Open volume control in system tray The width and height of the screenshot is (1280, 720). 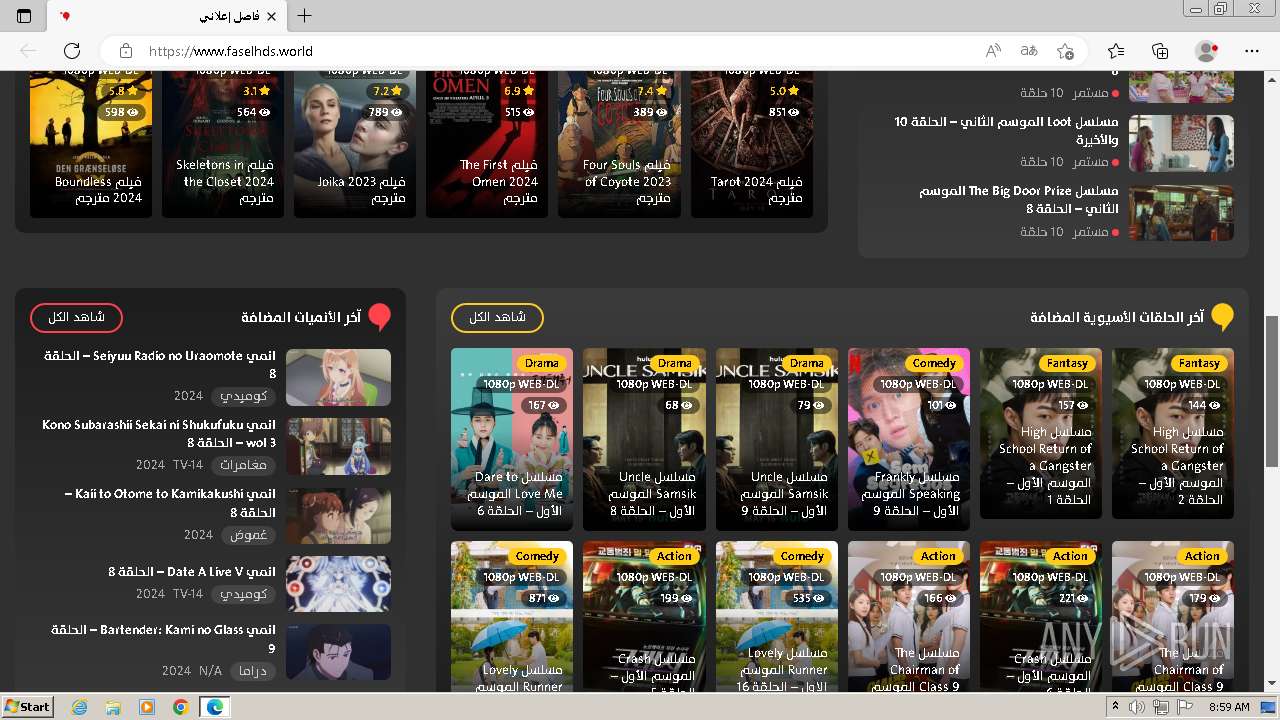point(1137,707)
